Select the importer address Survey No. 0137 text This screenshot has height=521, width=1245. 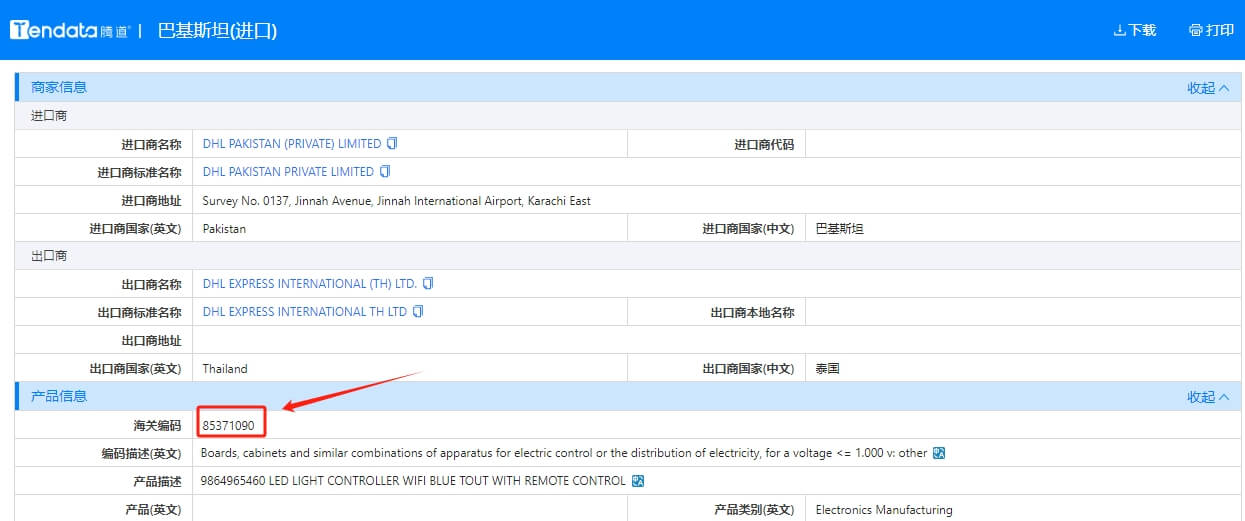click(x=396, y=201)
